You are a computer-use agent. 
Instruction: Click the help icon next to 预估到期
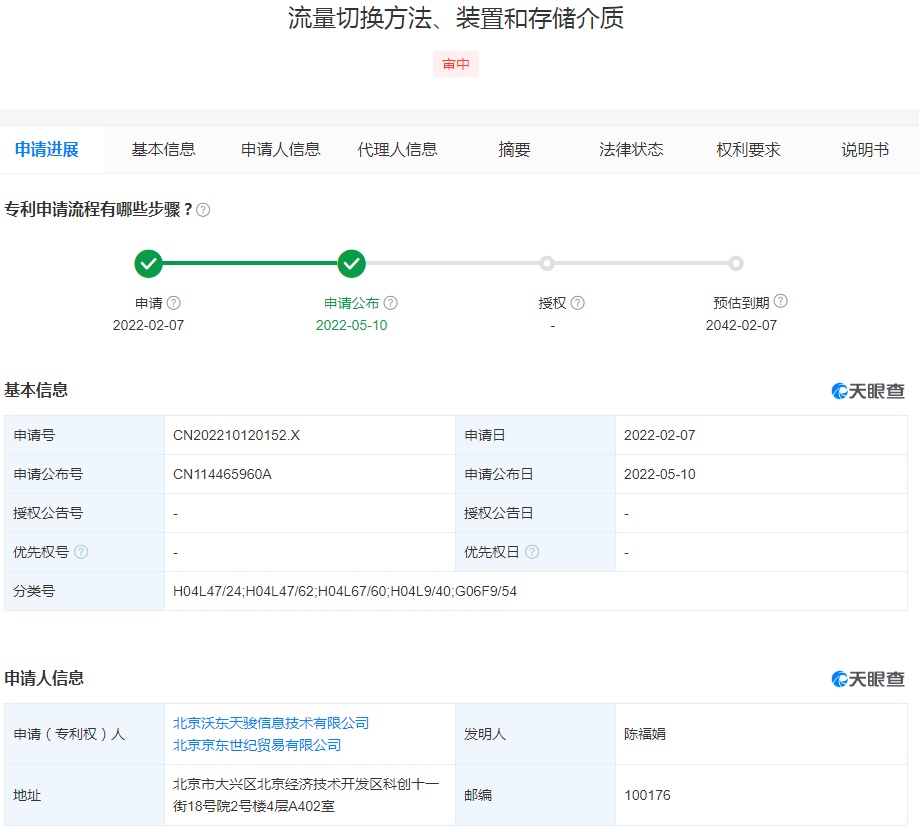tap(780, 301)
